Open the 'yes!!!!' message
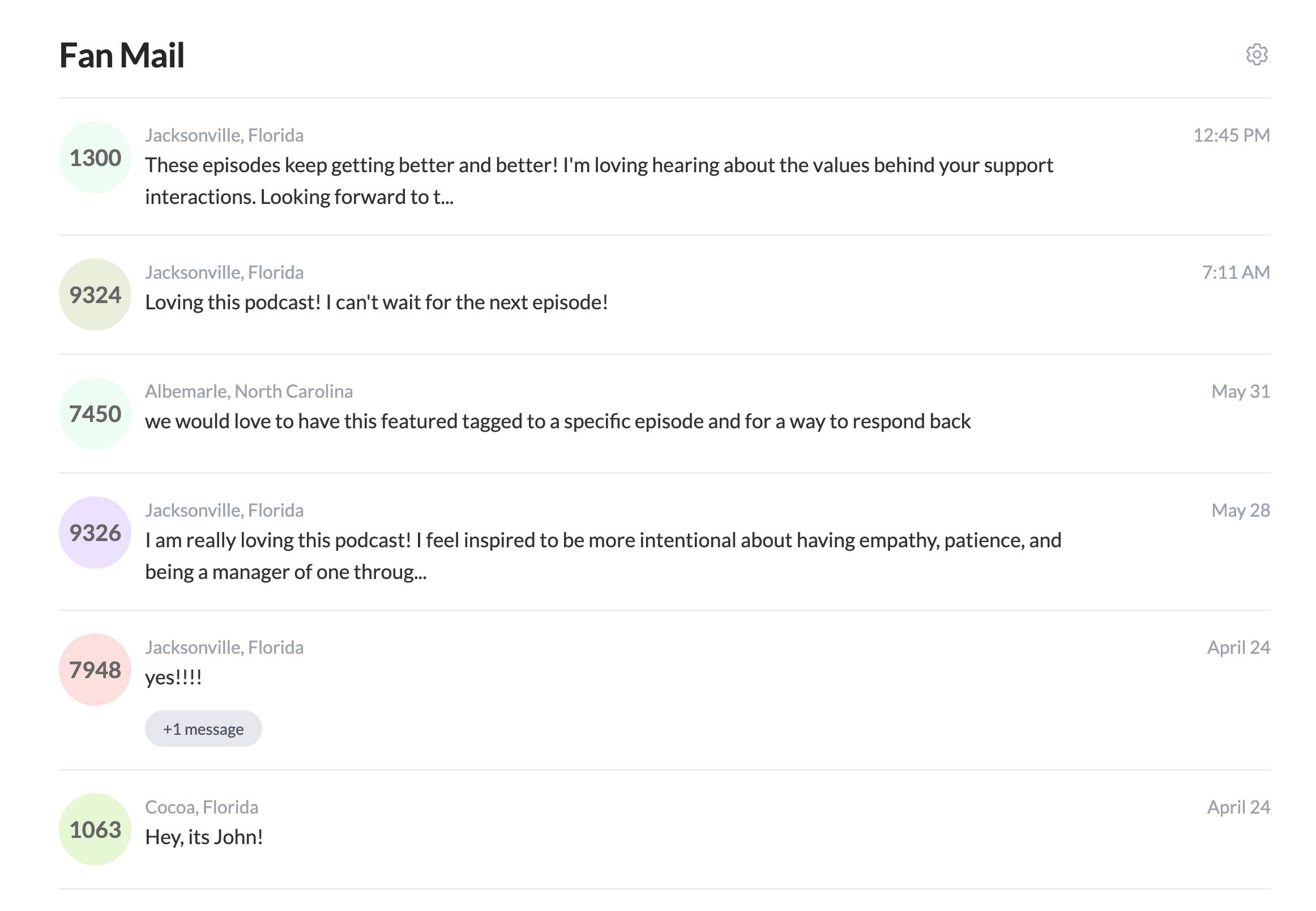This screenshot has width=1316, height=911. pos(173,678)
